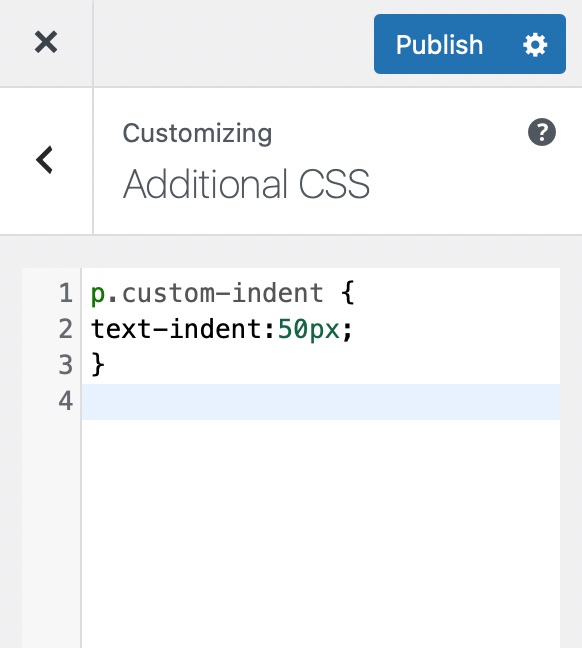
Task: Click the opening curly brace on line 1
Action: point(348,293)
